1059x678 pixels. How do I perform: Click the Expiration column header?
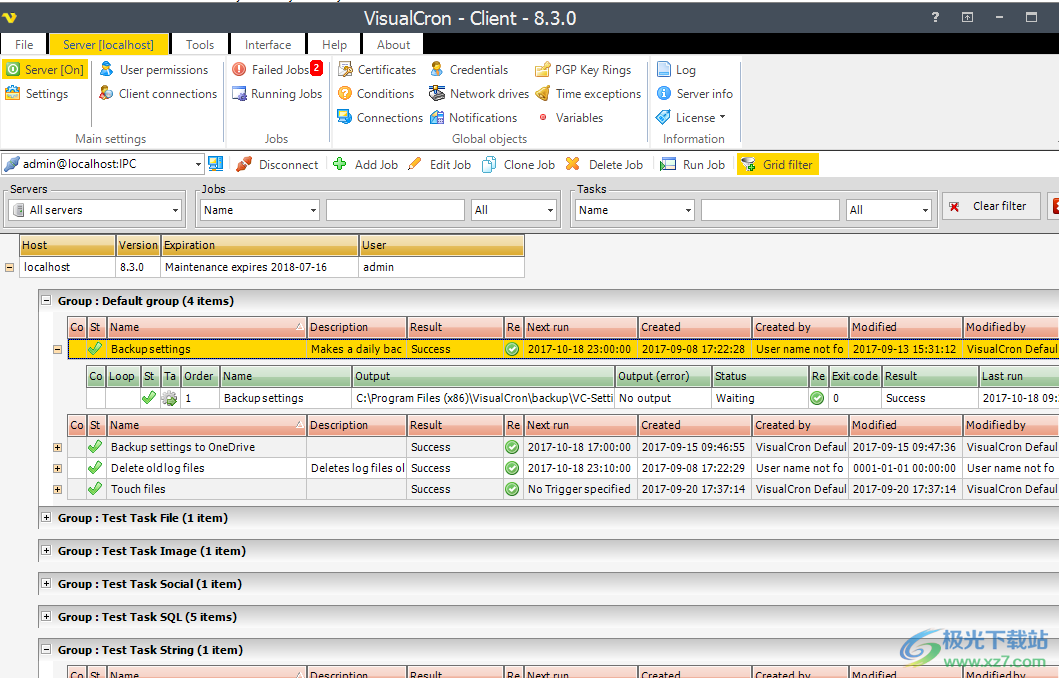(259, 245)
